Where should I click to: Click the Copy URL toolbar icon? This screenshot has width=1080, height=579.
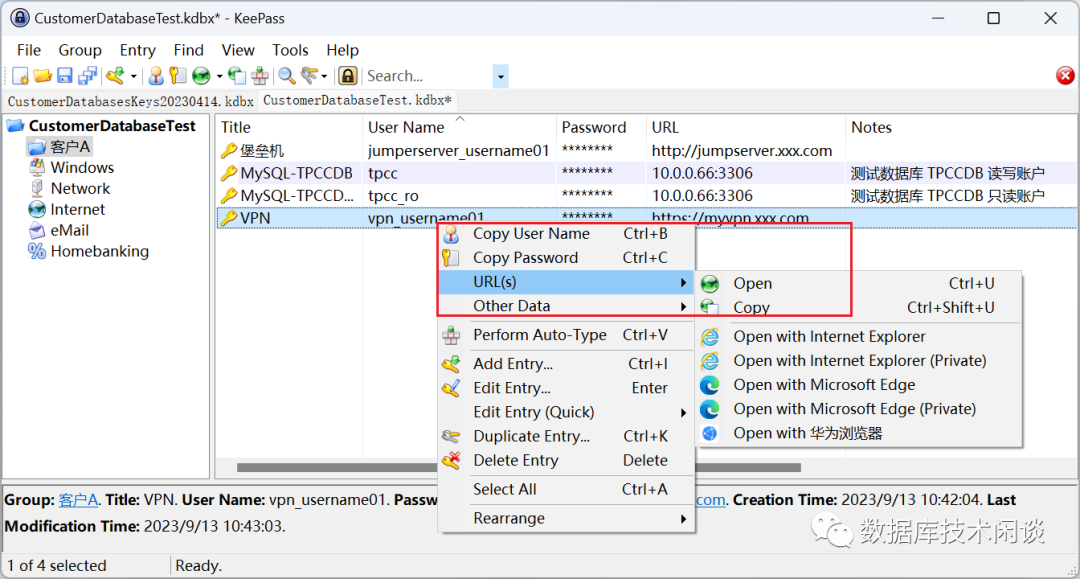click(x=237, y=76)
